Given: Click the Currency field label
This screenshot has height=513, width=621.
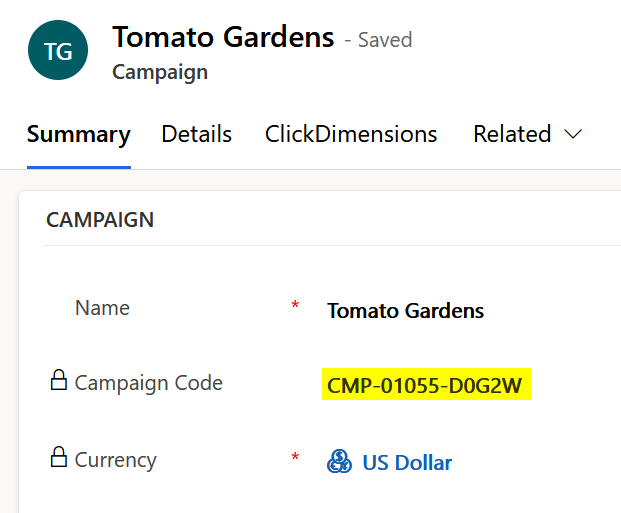Looking at the screenshot, I should click(x=115, y=460).
